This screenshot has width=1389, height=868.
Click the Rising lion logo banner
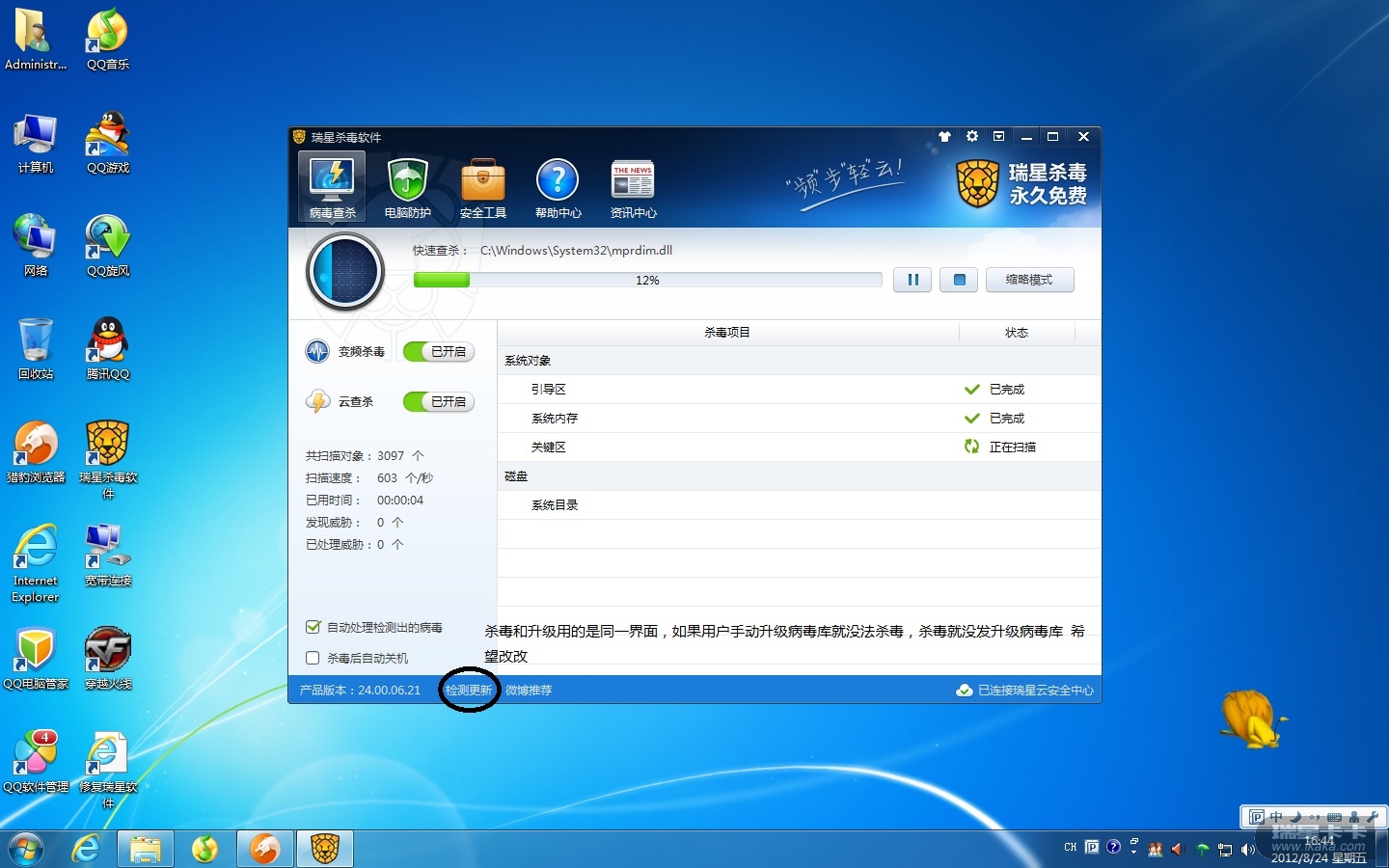pos(1021,184)
